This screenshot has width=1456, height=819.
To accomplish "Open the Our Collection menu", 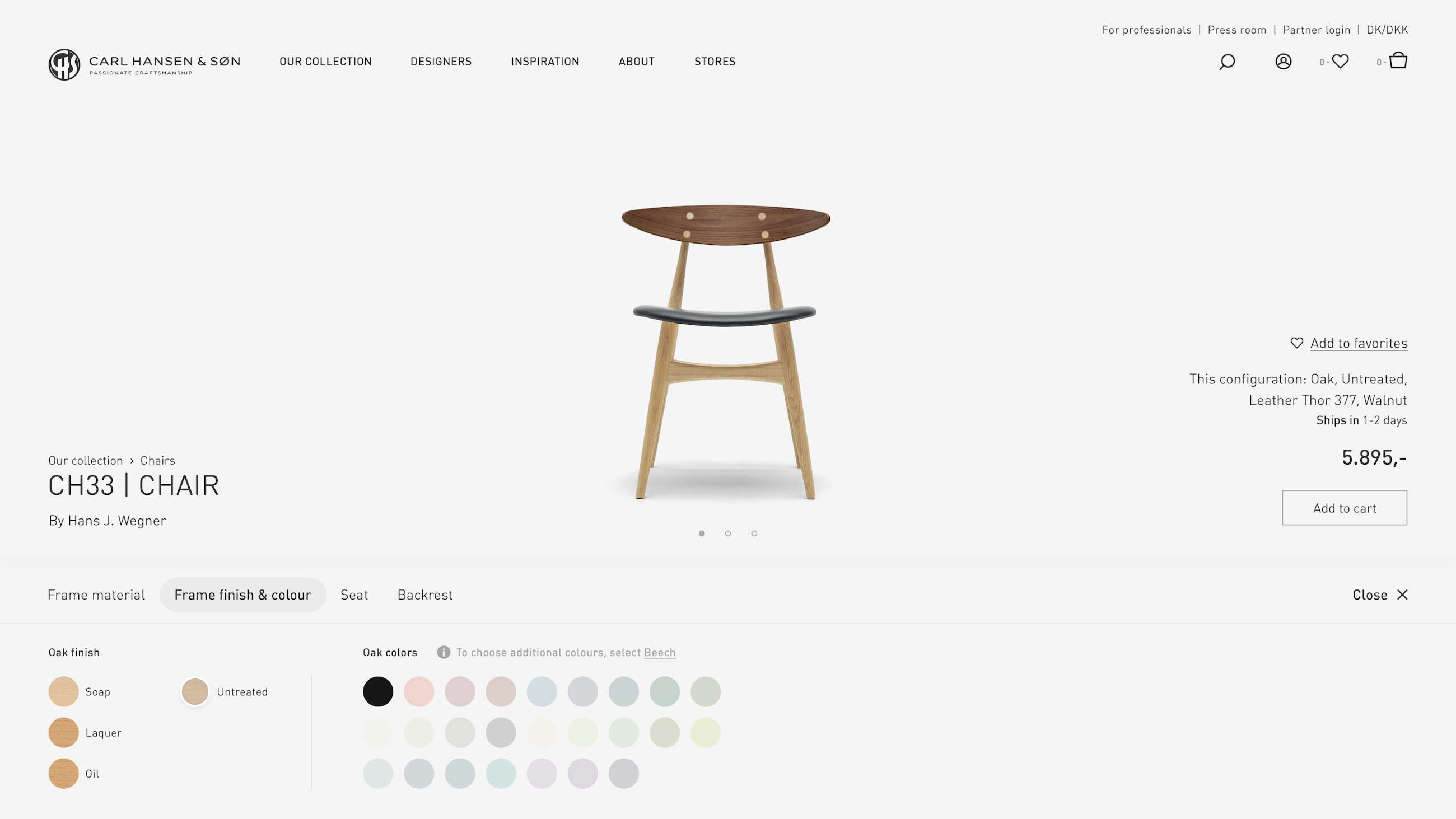I will coord(325,61).
